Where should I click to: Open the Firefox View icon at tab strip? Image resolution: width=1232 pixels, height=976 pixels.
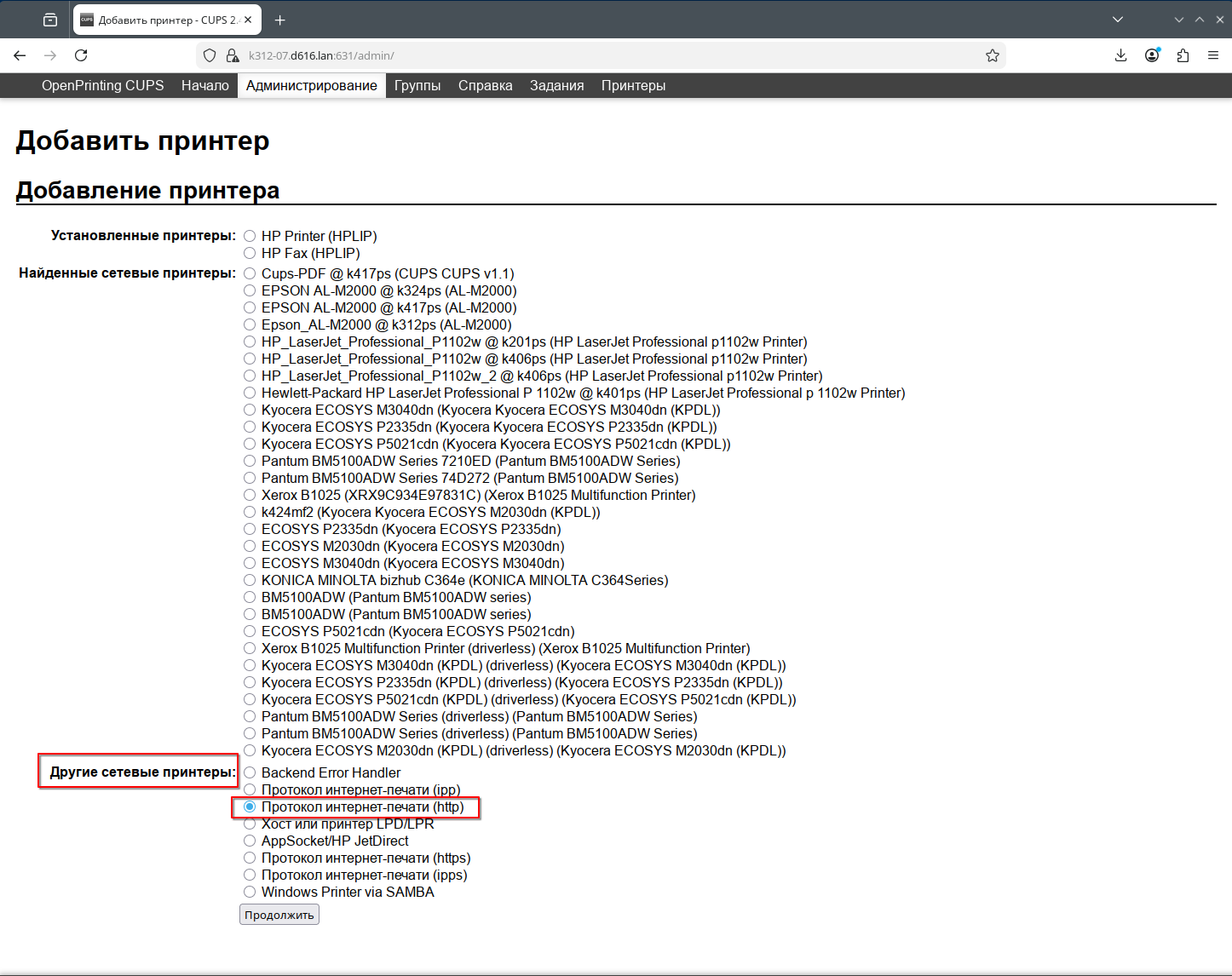50,20
